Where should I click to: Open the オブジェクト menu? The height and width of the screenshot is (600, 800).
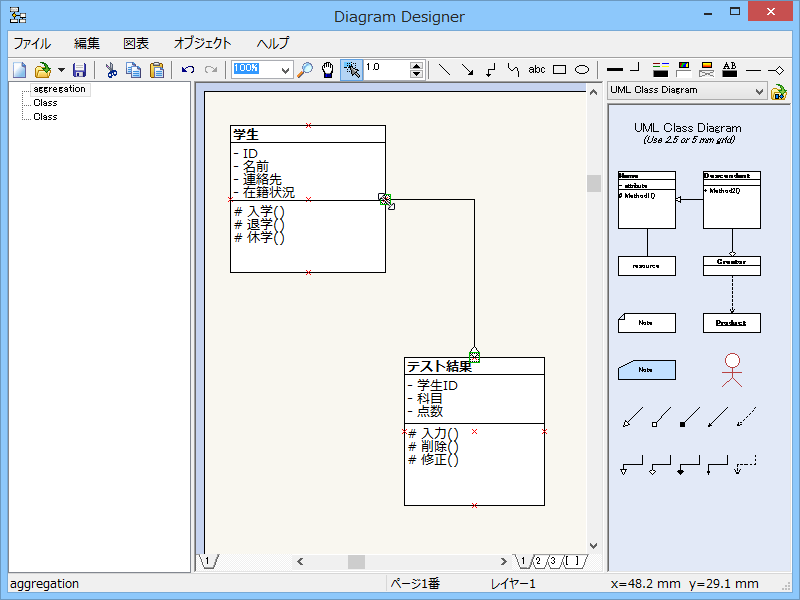click(203, 43)
